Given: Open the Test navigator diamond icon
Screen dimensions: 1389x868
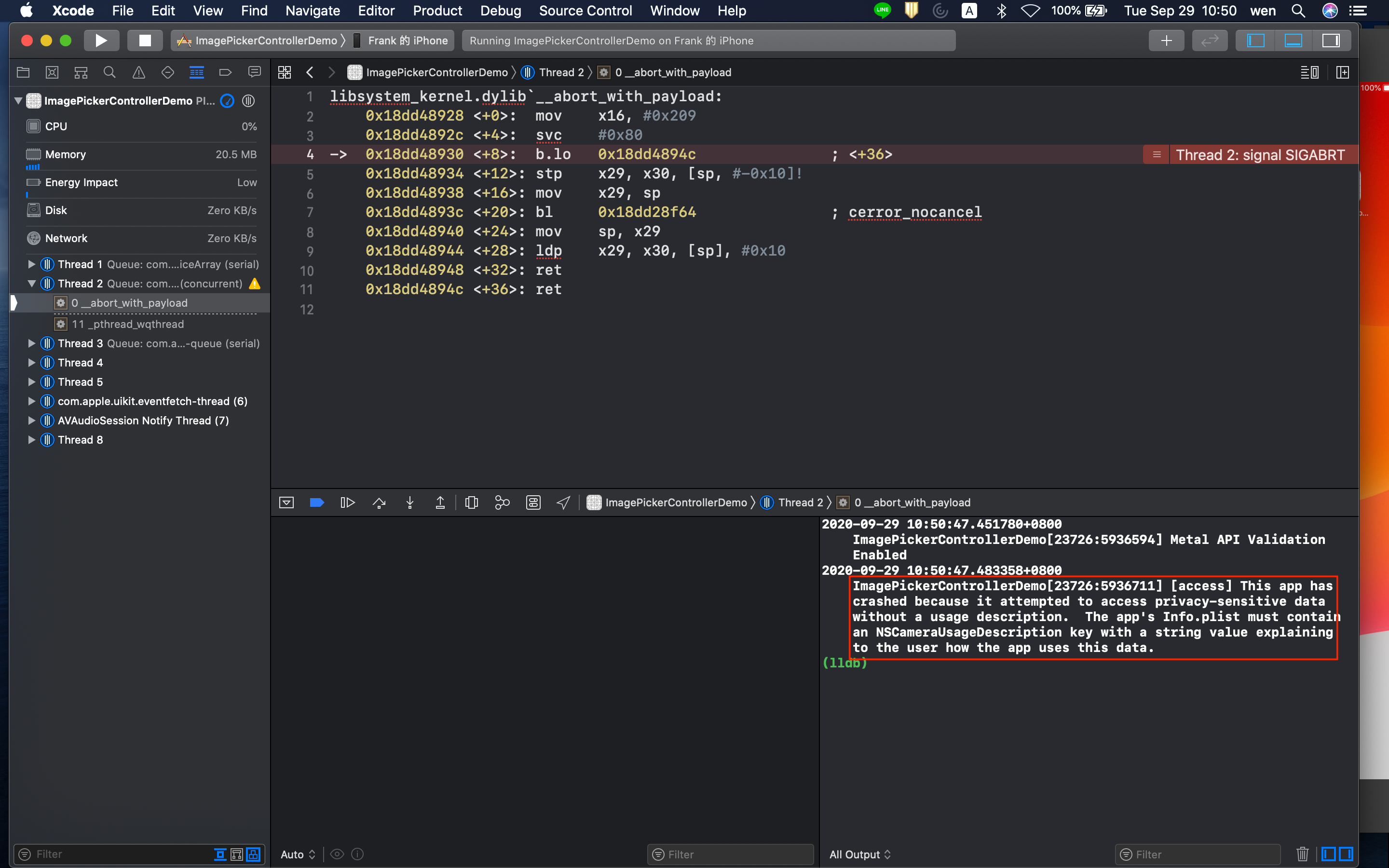Looking at the screenshot, I should (x=168, y=72).
